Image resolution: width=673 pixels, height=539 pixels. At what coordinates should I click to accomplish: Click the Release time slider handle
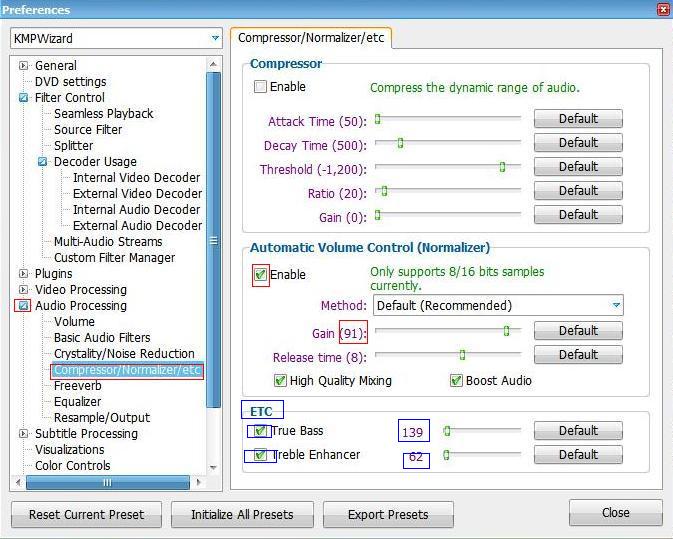click(462, 355)
